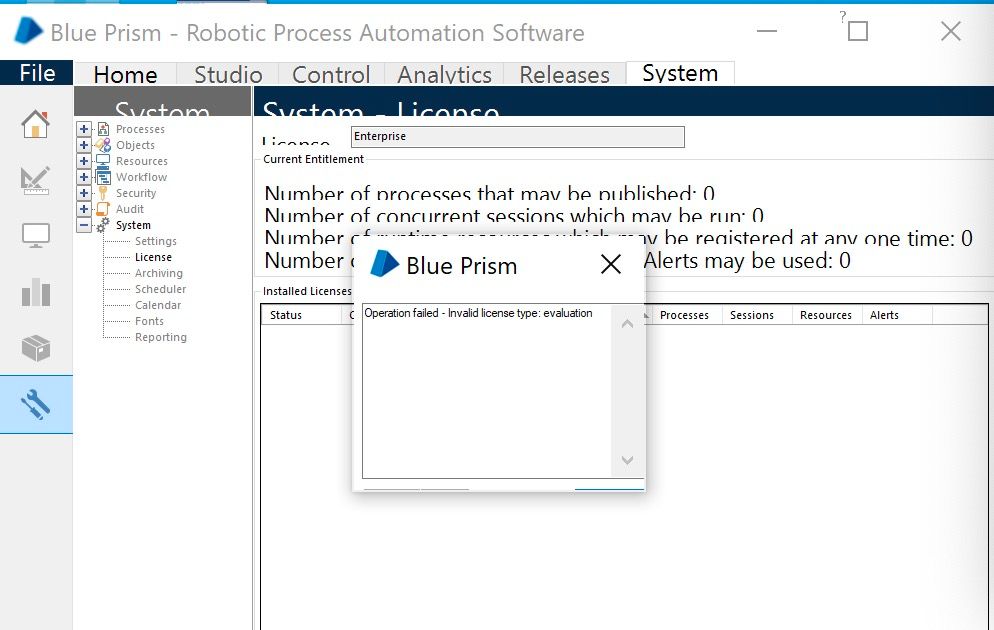This screenshot has height=630, width=994.
Task: Select the System wrench sidebar icon
Action: pyautogui.click(x=36, y=404)
